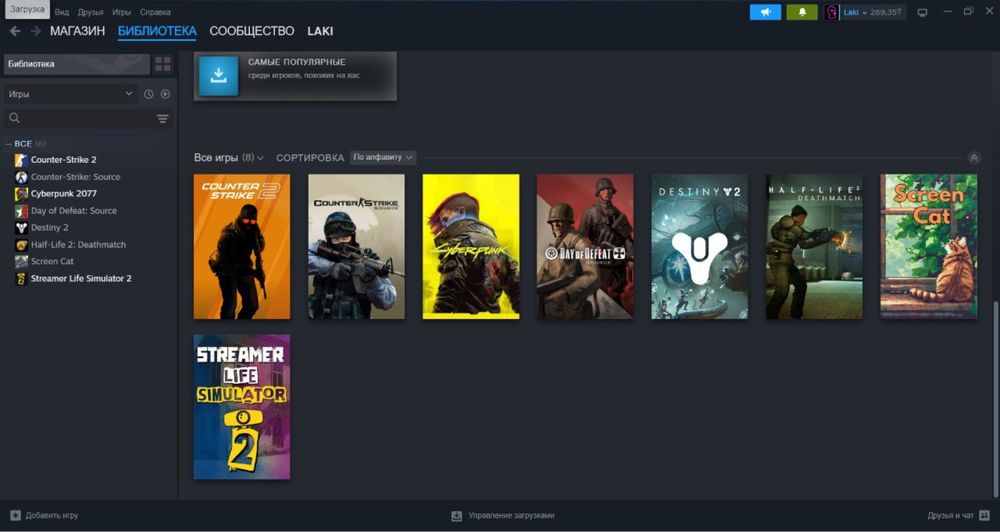1000x532 pixels.
Task: Switch to the МАГАЗИН tab
Action: (78, 31)
